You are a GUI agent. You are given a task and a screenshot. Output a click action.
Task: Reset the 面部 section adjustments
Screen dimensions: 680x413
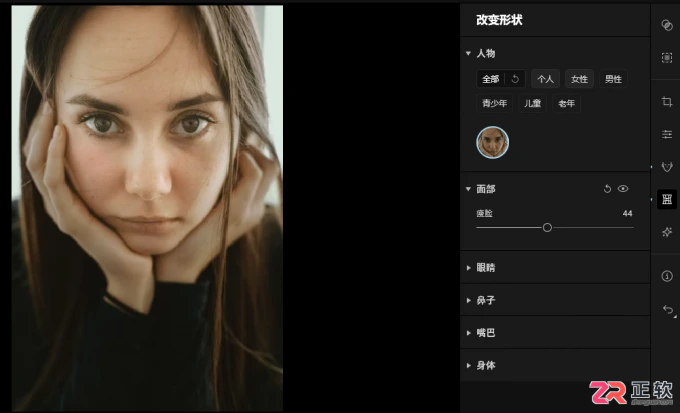tap(607, 189)
